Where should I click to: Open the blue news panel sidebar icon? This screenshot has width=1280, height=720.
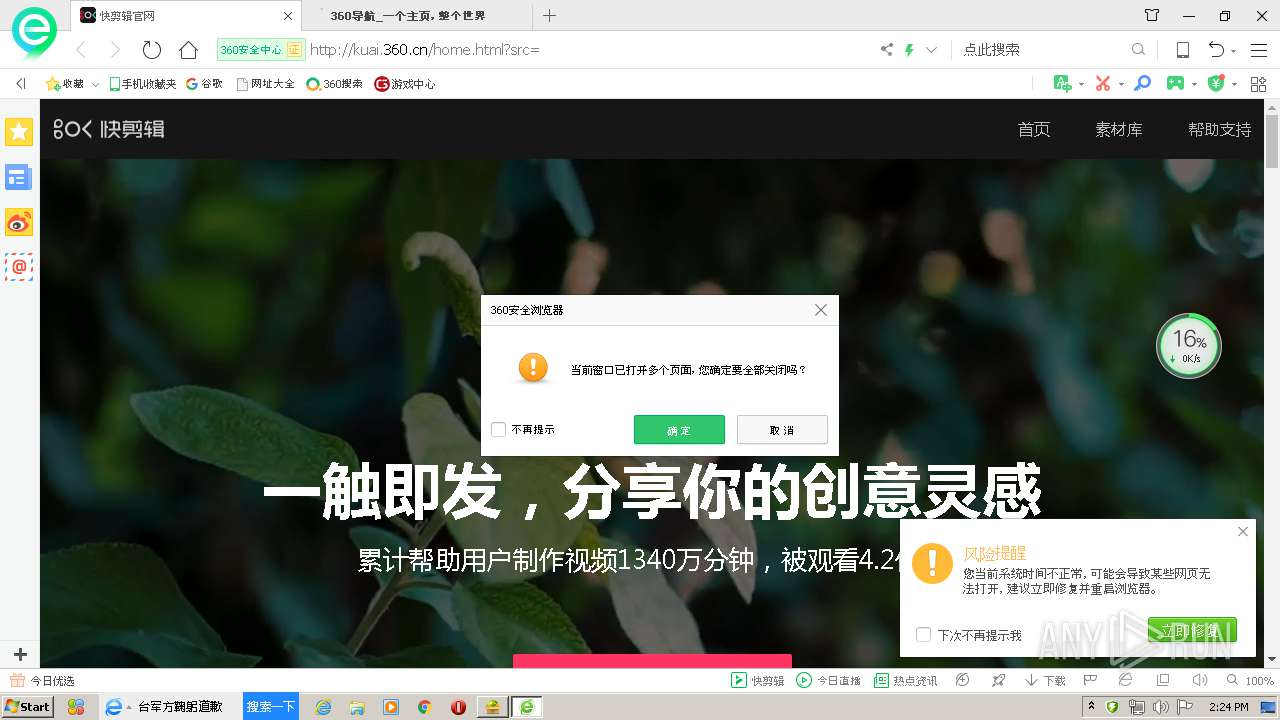click(x=19, y=177)
